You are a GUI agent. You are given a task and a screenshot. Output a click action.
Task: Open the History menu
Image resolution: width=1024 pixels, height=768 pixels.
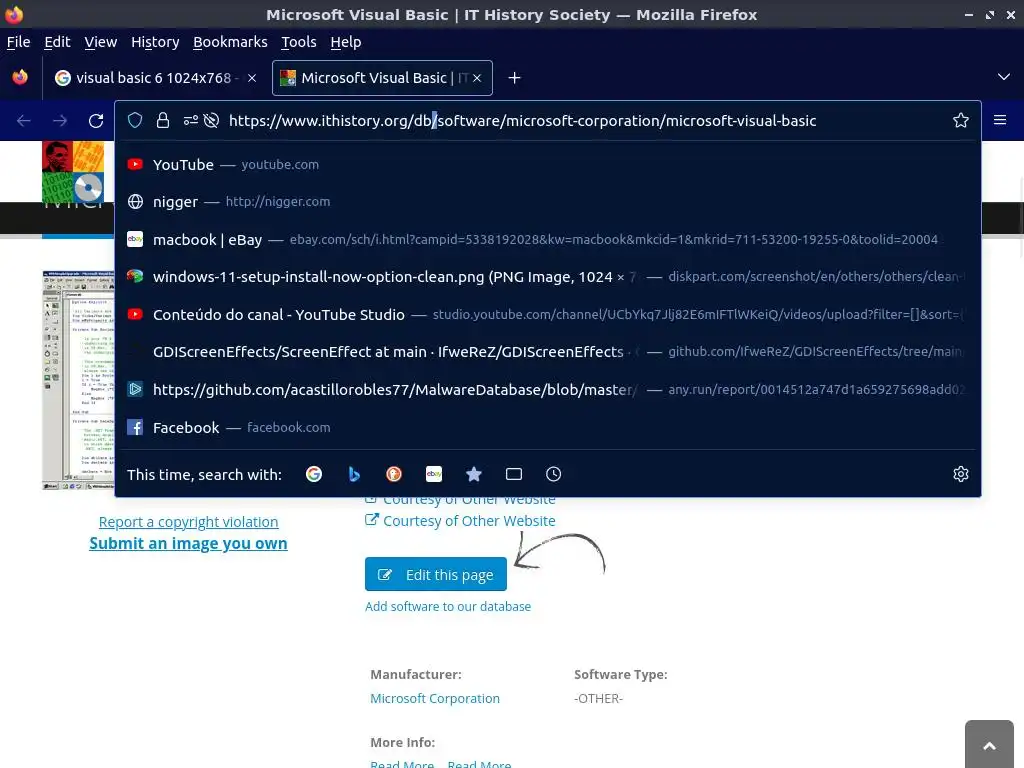click(155, 42)
